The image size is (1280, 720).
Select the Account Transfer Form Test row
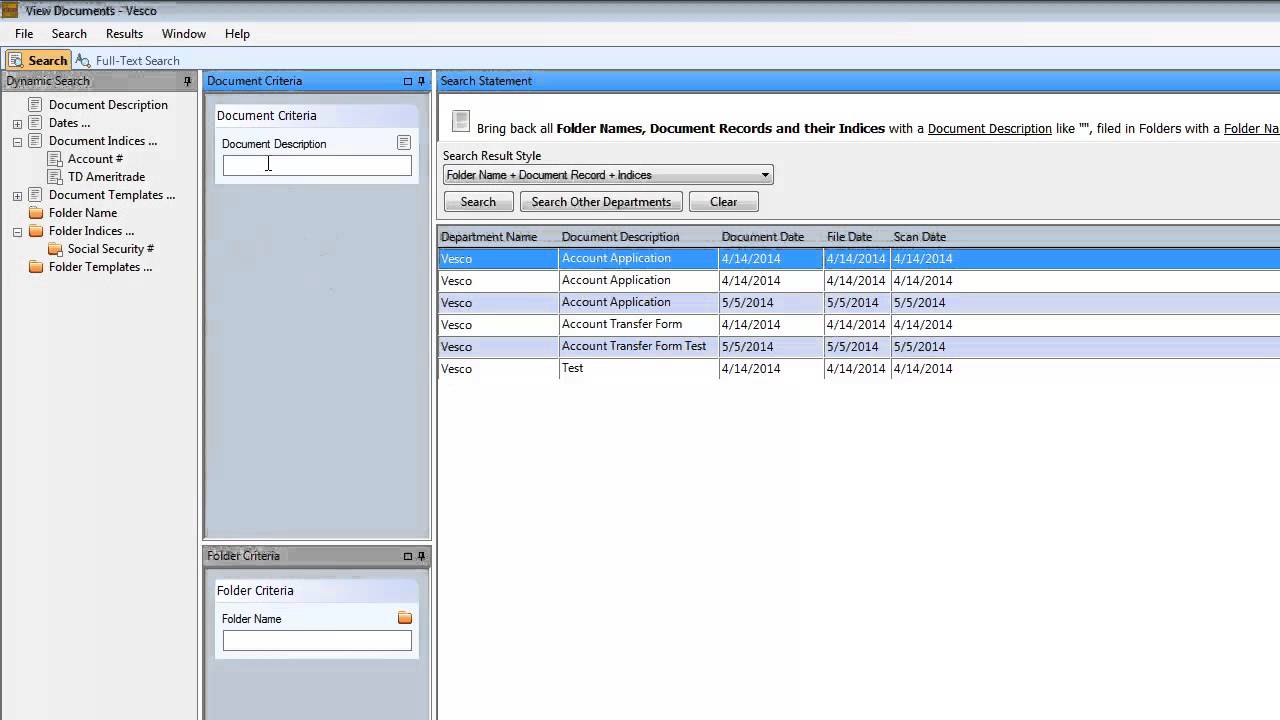pos(859,347)
